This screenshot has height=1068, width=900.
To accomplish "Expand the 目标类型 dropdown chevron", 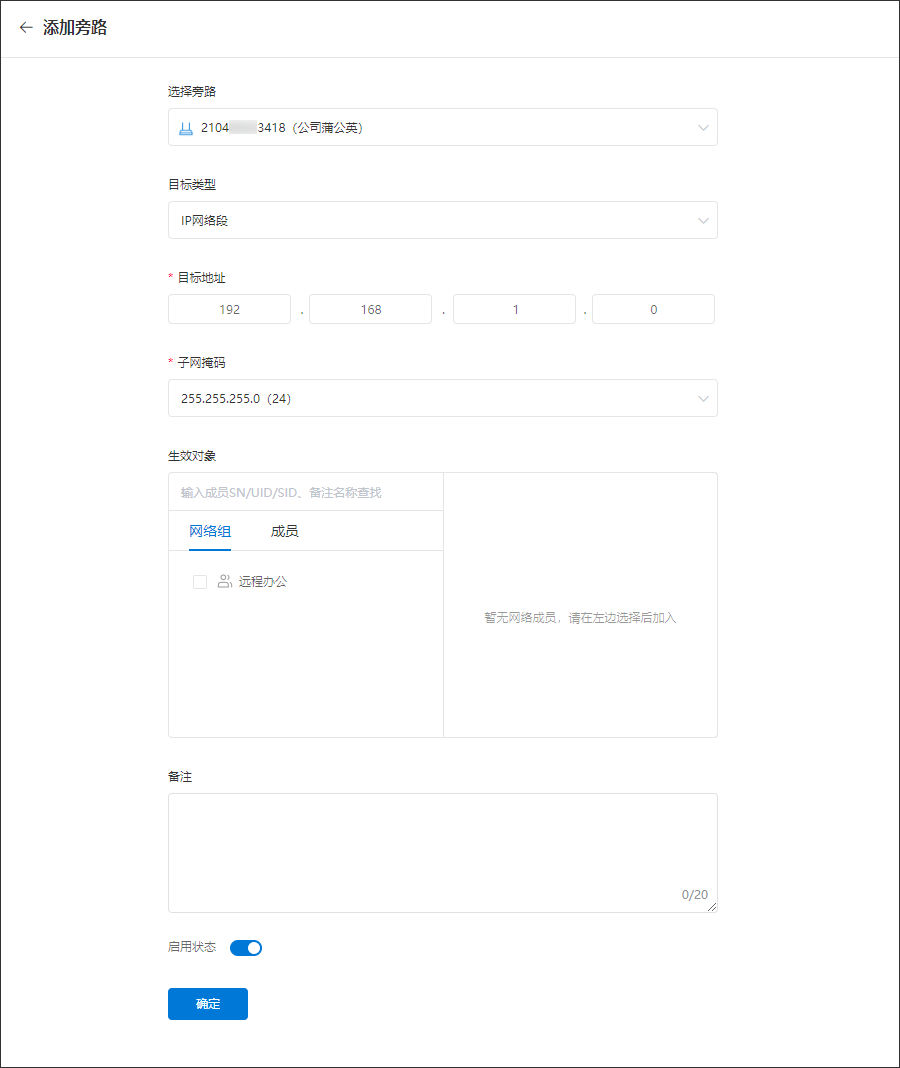I will pyautogui.click(x=703, y=221).
